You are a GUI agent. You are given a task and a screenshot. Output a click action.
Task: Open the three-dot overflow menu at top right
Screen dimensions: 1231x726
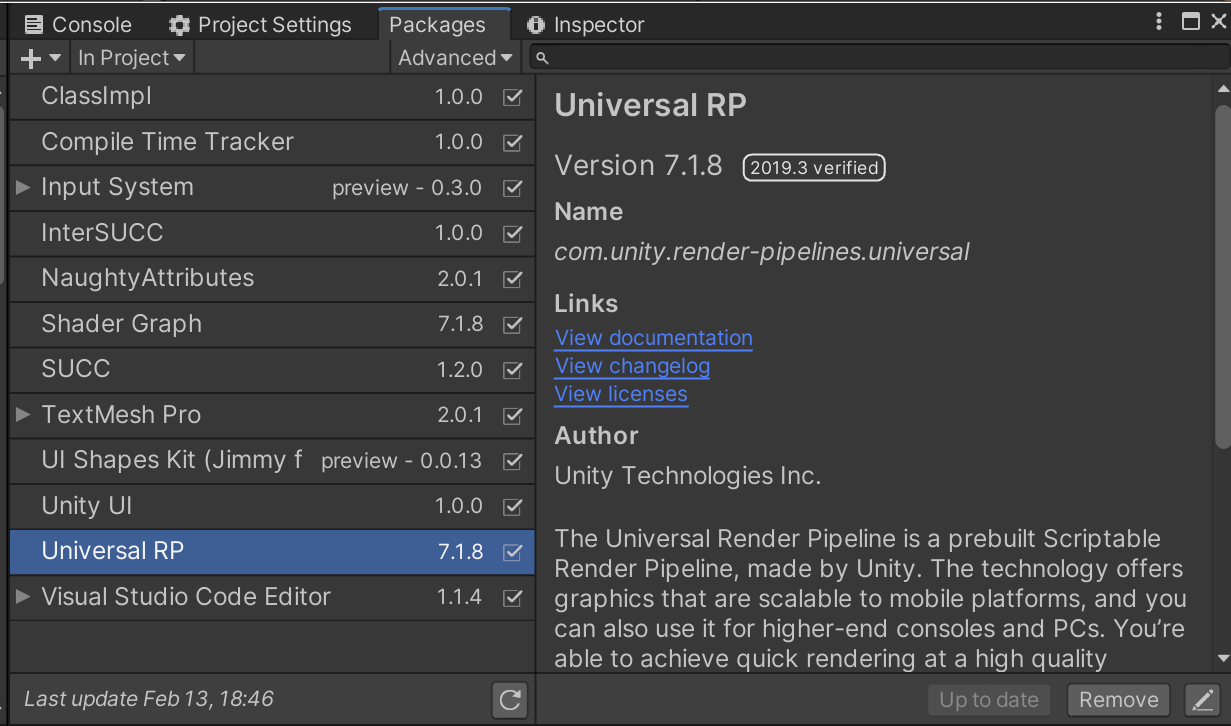(1158, 21)
